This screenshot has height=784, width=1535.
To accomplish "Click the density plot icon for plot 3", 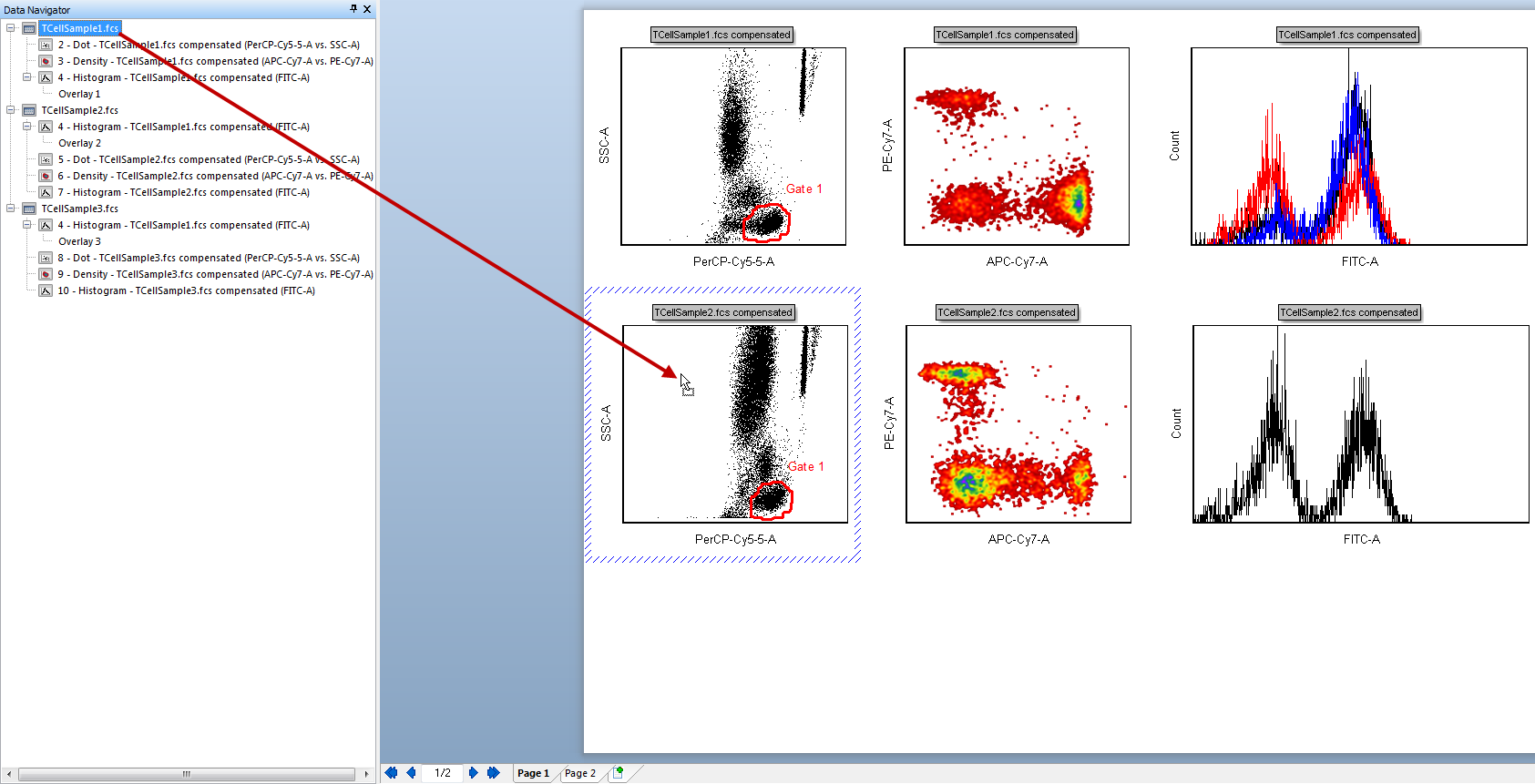I will coord(46,61).
